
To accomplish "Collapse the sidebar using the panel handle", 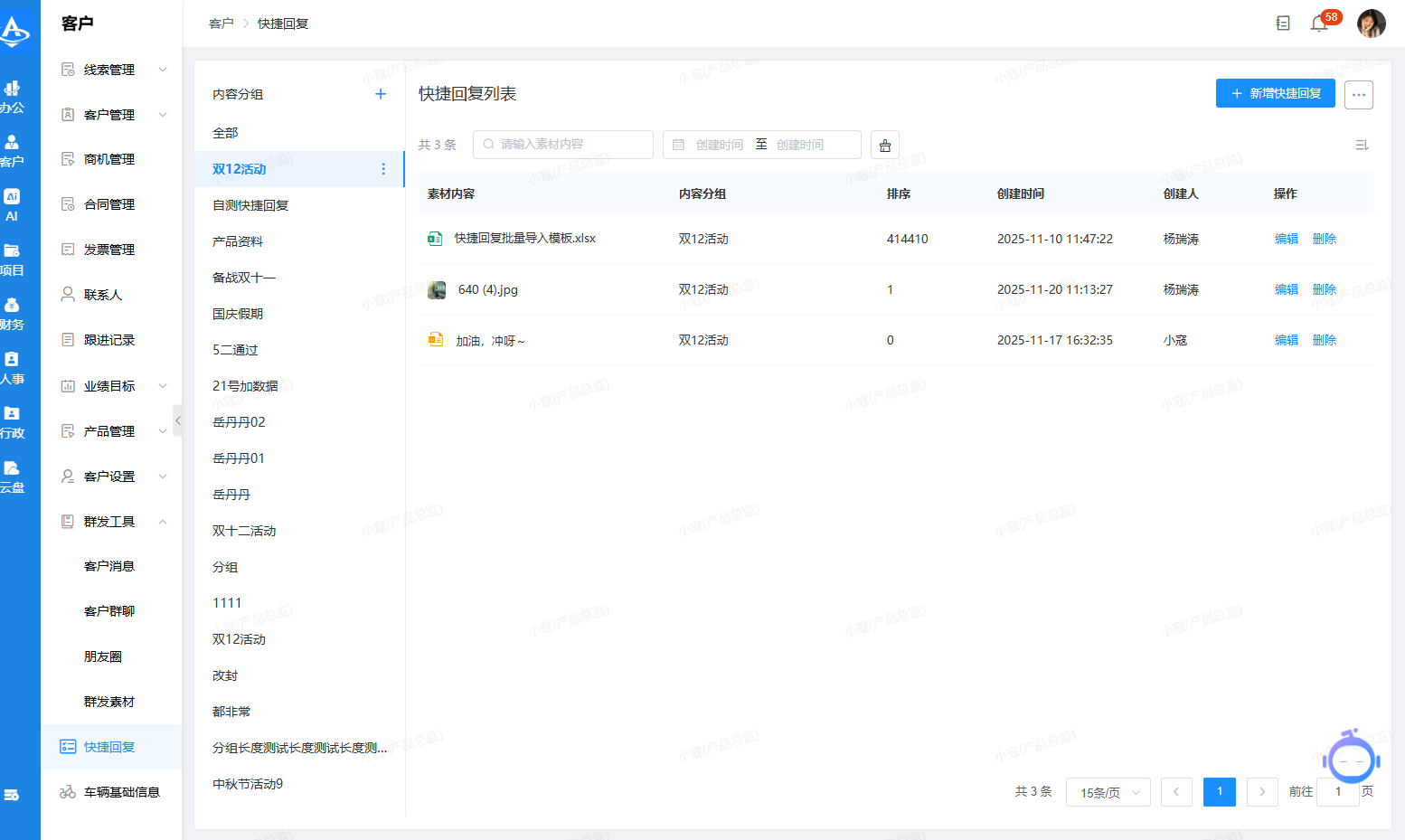I will pos(178,420).
